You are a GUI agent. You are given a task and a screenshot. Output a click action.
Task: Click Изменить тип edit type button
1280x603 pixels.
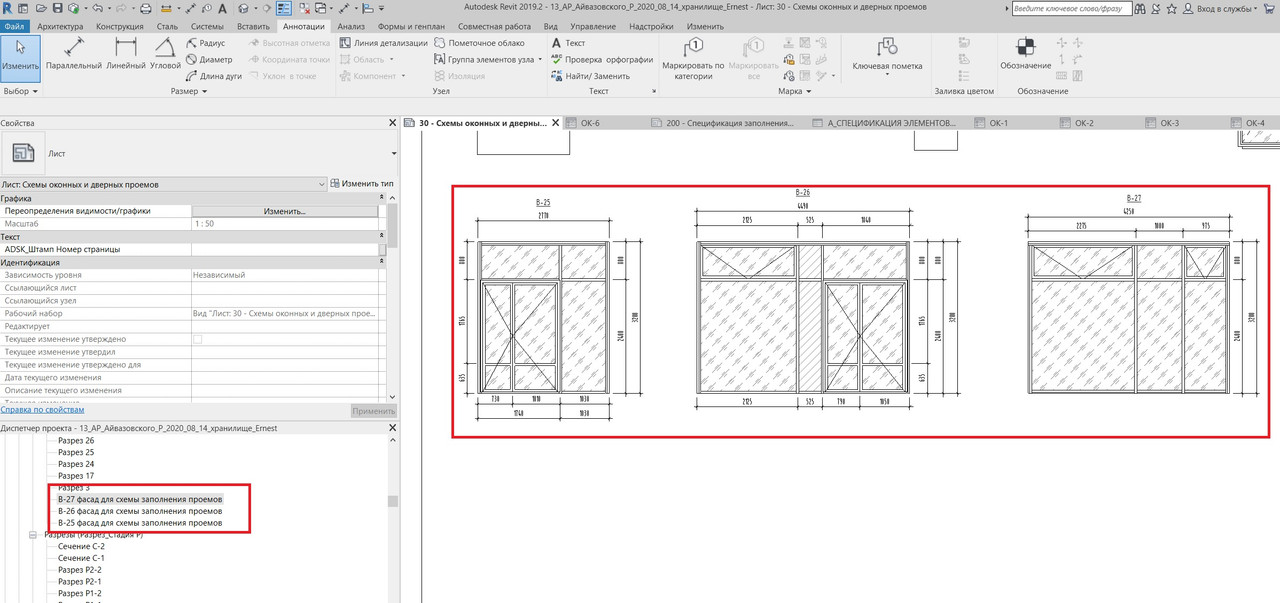(362, 184)
